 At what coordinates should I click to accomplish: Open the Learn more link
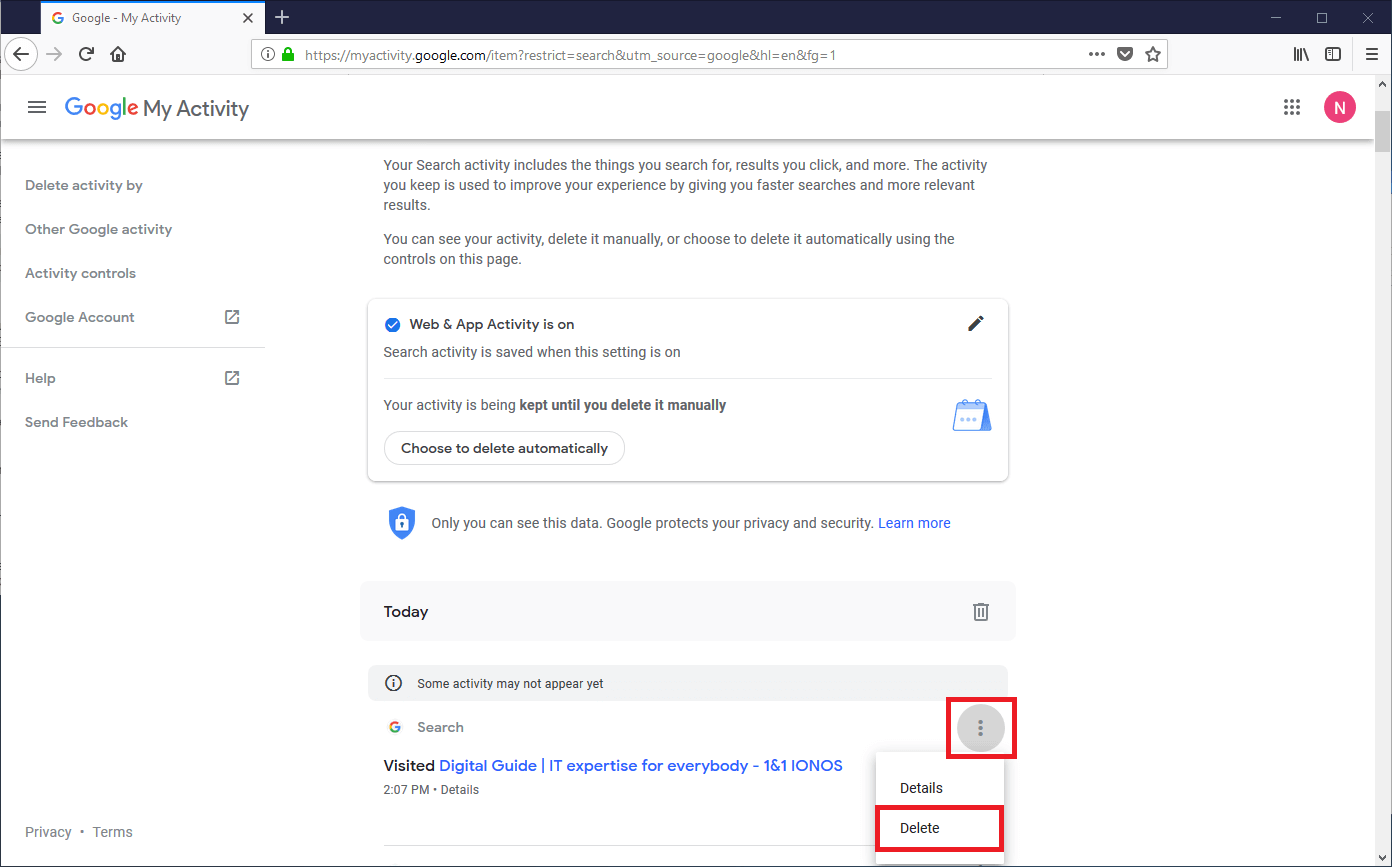click(x=913, y=523)
